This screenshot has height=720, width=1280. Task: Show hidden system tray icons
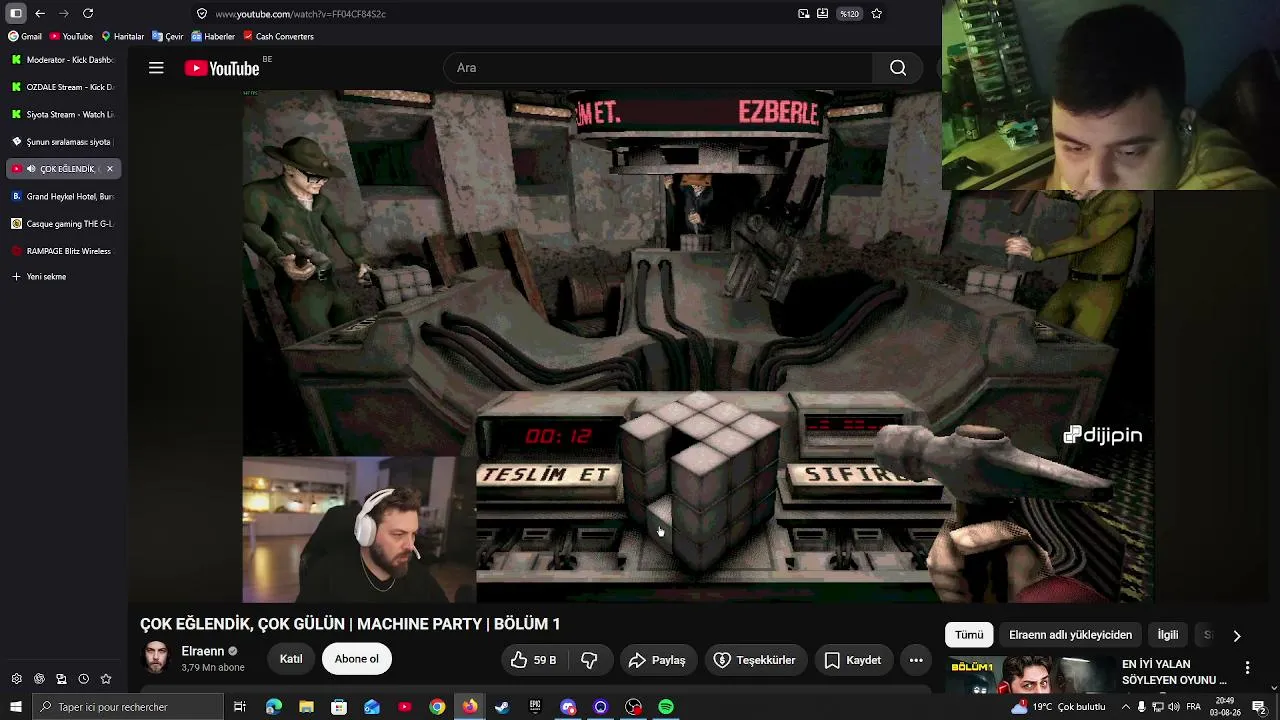1127,707
